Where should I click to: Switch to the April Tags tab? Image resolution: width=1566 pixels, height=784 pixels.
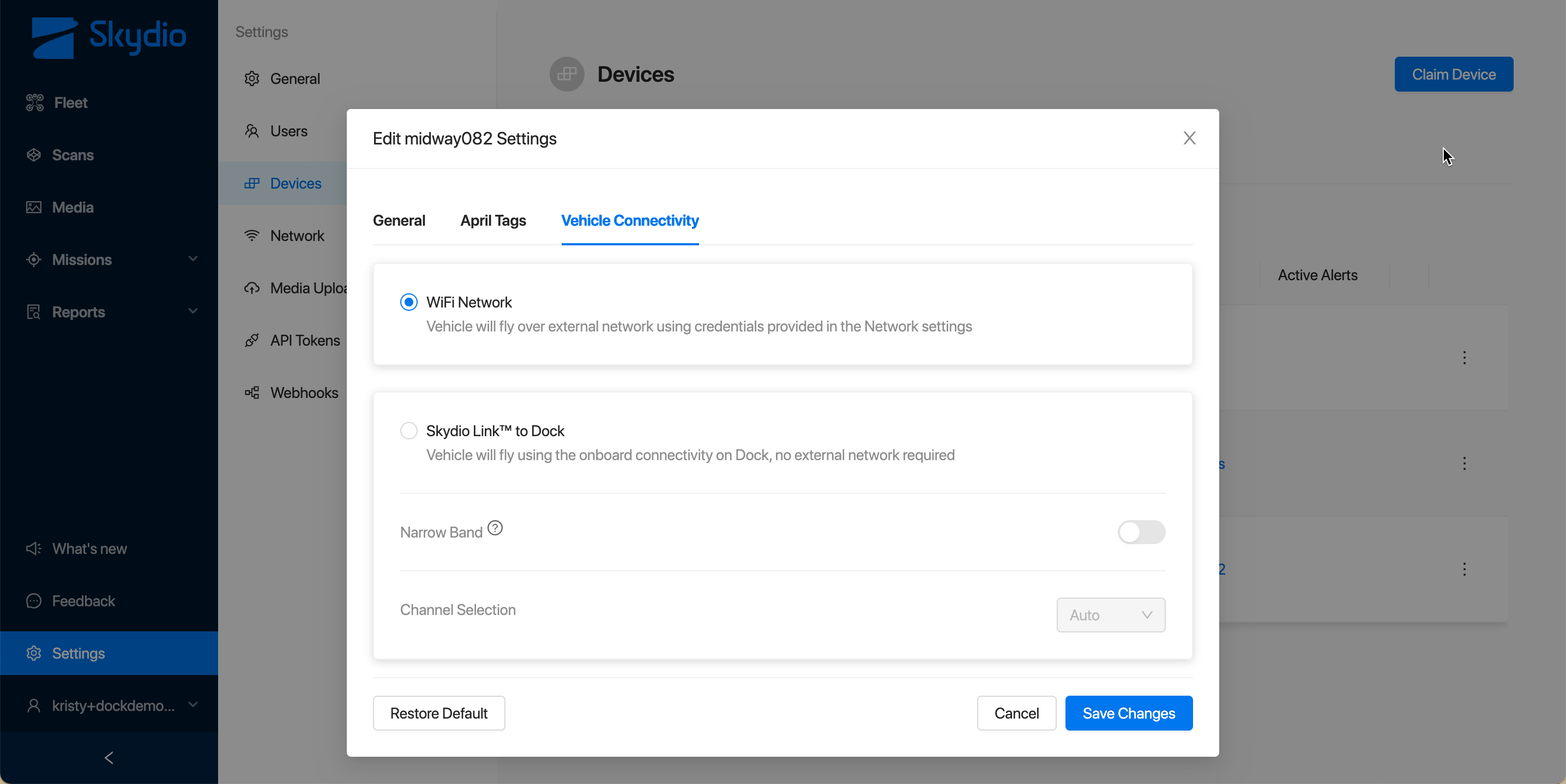click(x=493, y=221)
